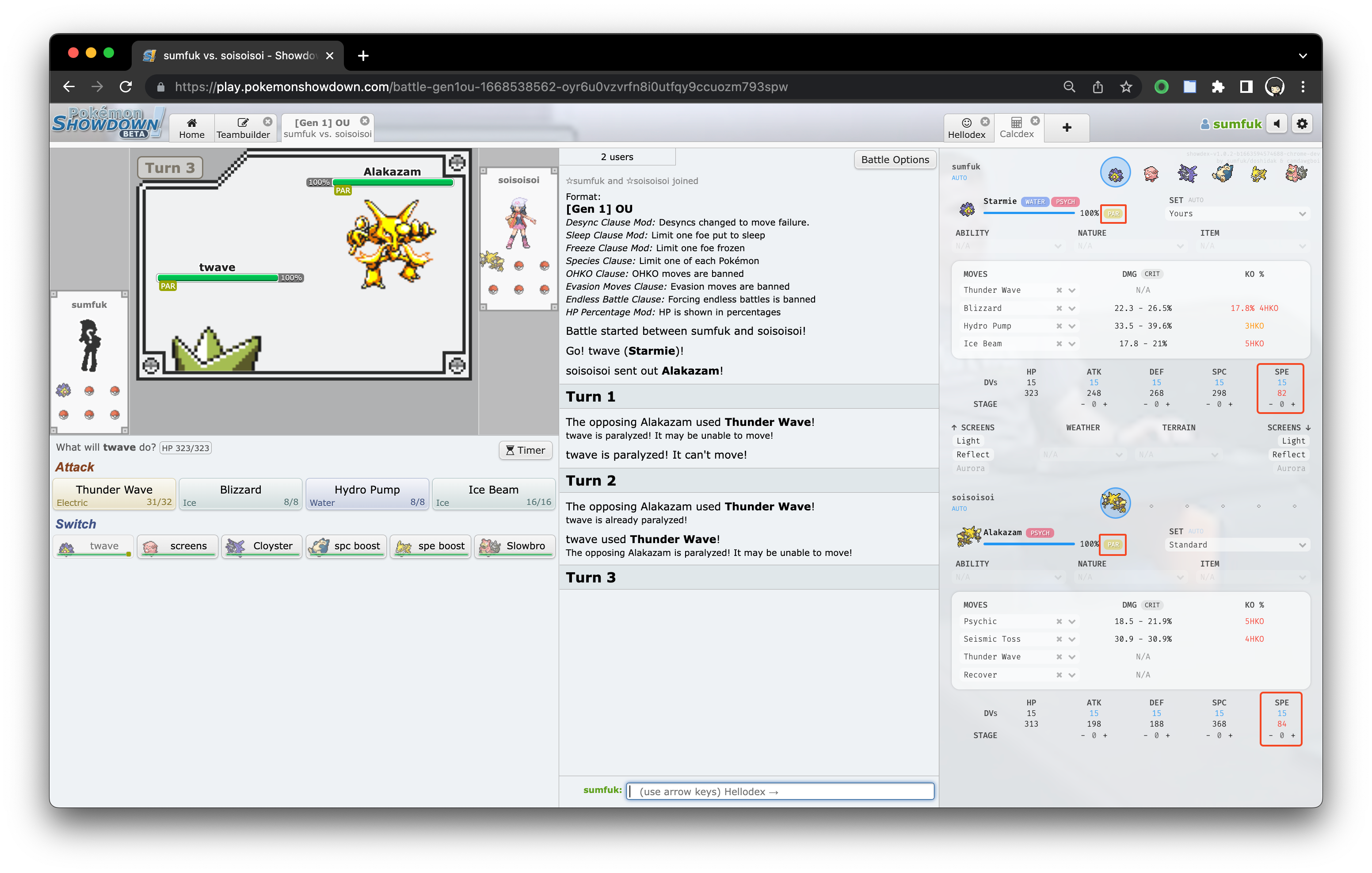The image size is (1372, 873).
Task: Increase Starmie's SPE stage with plus
Action: (x=1293, y=404)
